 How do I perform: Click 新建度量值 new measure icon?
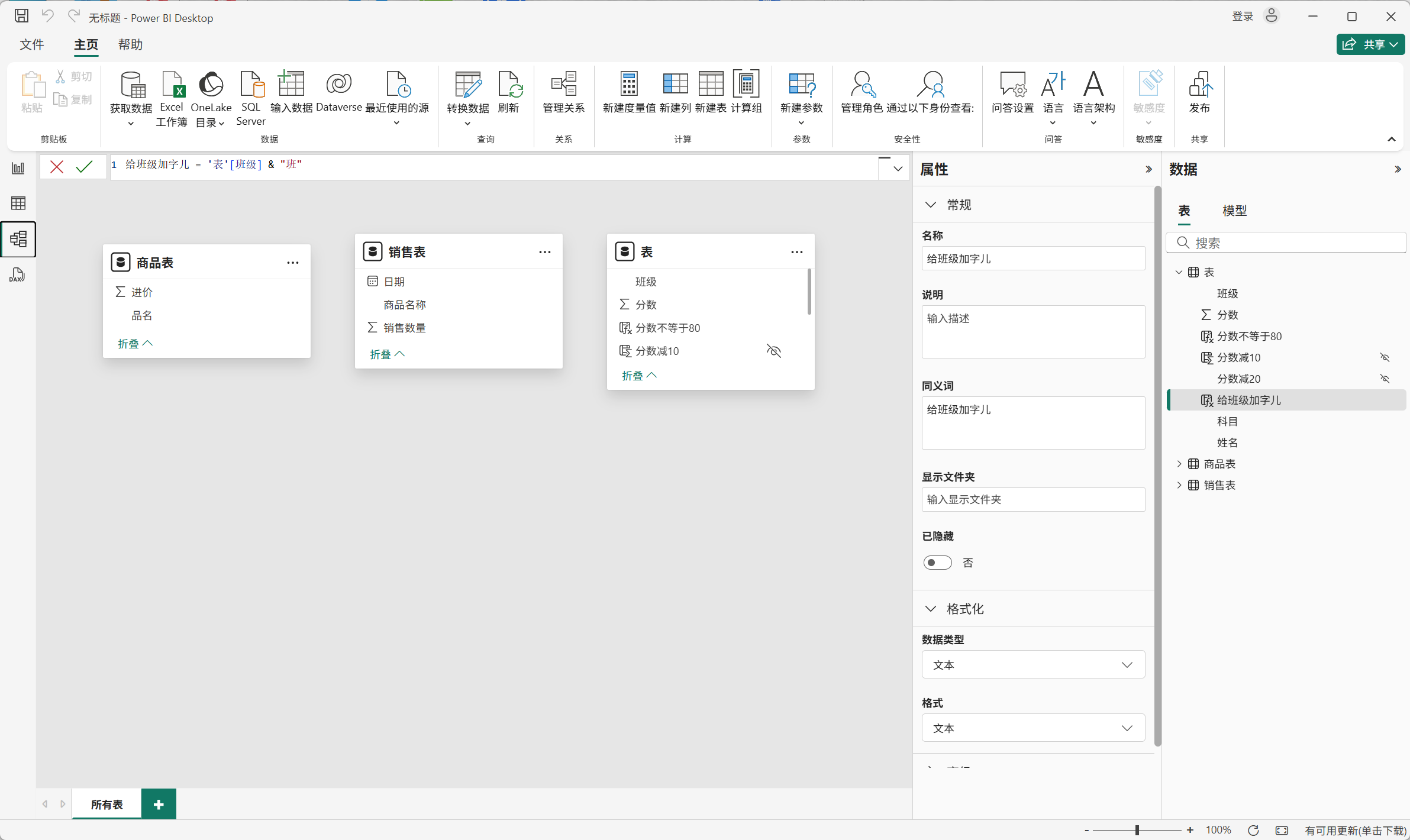[x=628, y=86]
